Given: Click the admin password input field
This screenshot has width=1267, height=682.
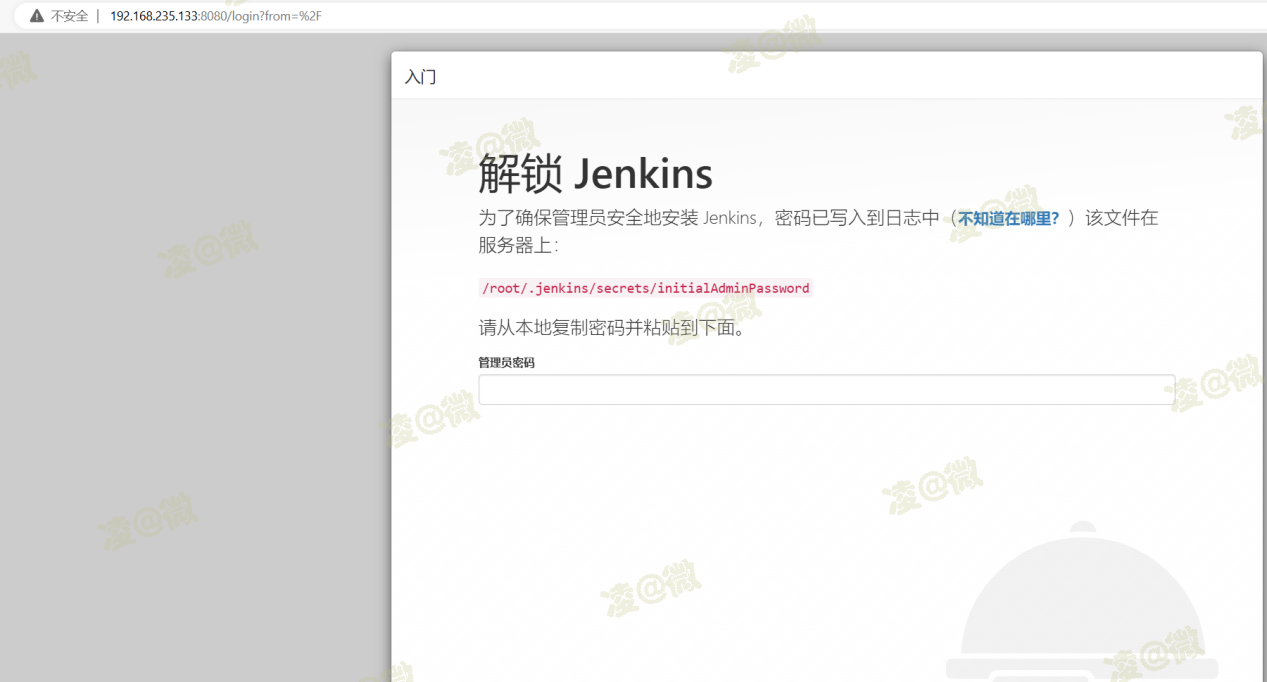Looking at the screenshot, I should point(826,390).
